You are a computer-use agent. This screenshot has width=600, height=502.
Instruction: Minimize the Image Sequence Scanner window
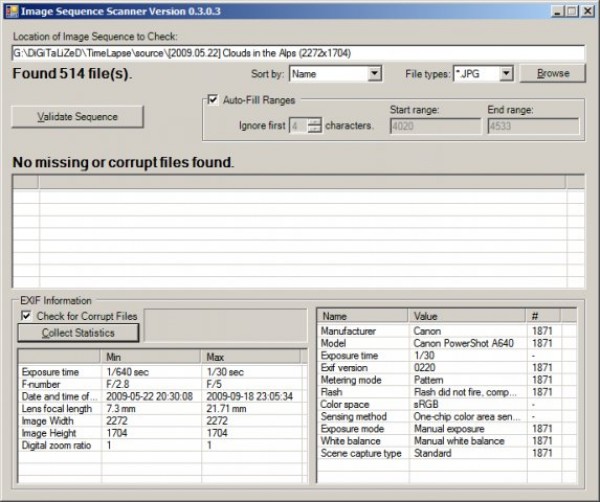[558, 11]
